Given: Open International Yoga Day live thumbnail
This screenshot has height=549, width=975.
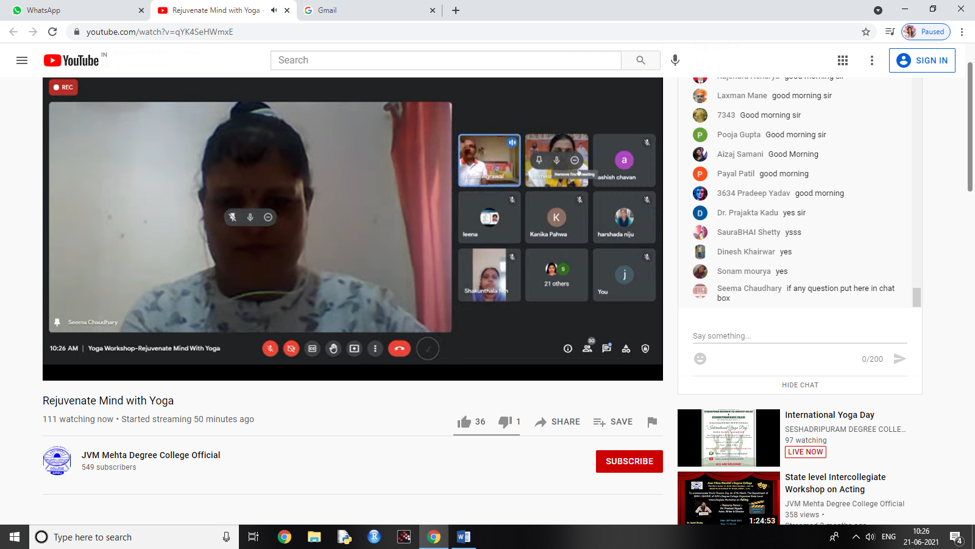Looking at the screenshot, I should point(729,438).
